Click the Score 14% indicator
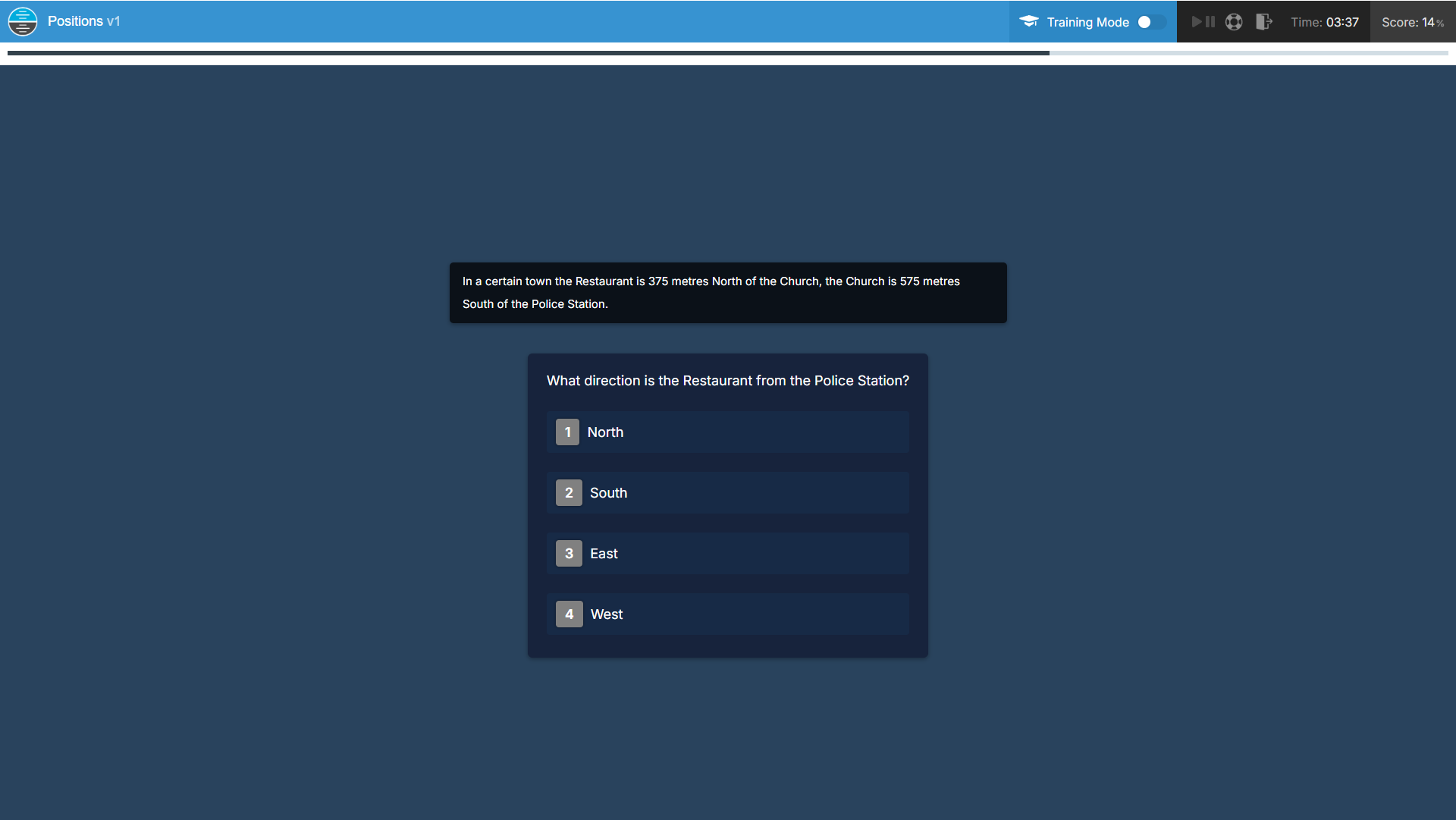The height and width of the screenshot is (820, 1456). pyautogui.click(x=1412, y=22)
